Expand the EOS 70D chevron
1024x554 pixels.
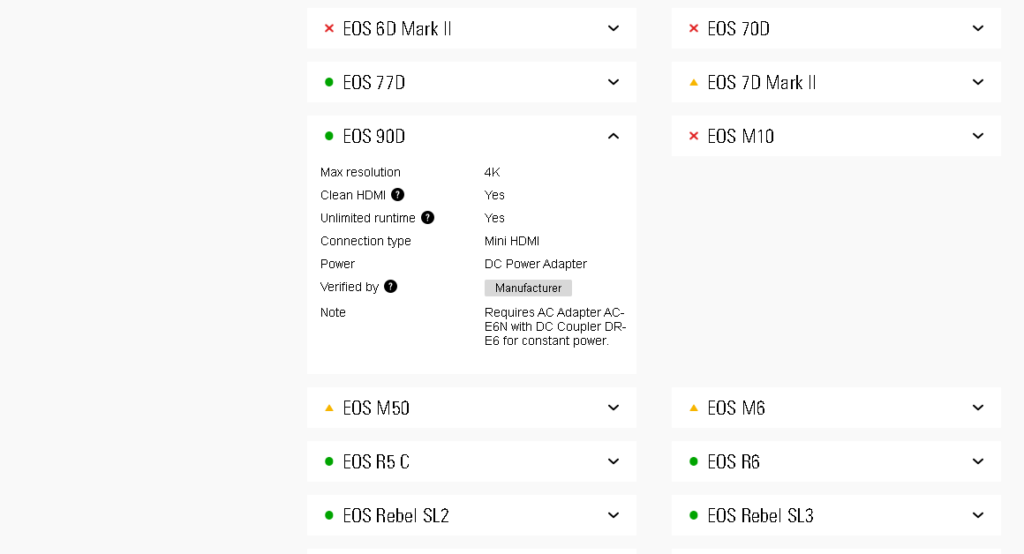point(978,28)
